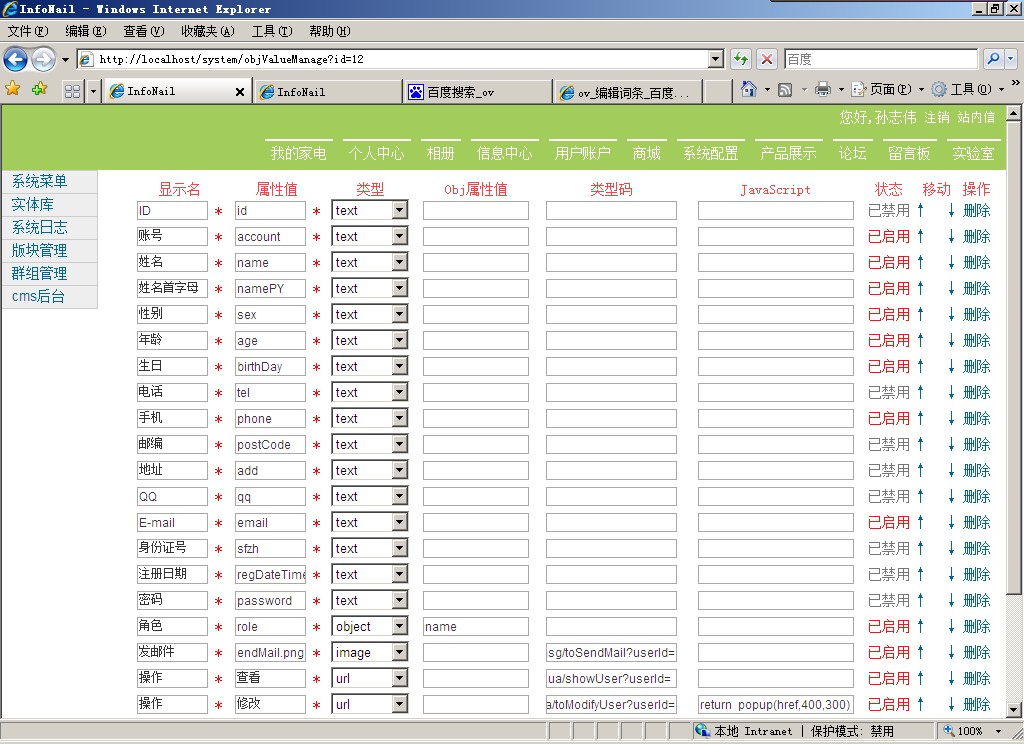
Task: Click the Home icon in the toolbar
Action: [x=749, y=89]
